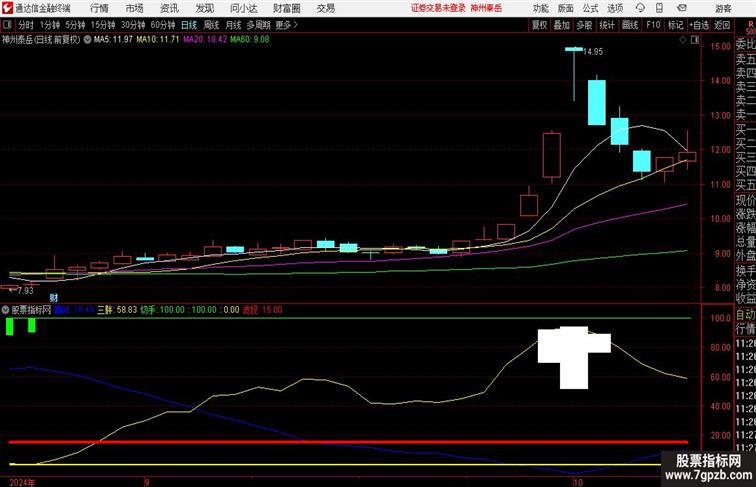
Task: Click the 15.00 price axis label
Action: click(721, 46)
